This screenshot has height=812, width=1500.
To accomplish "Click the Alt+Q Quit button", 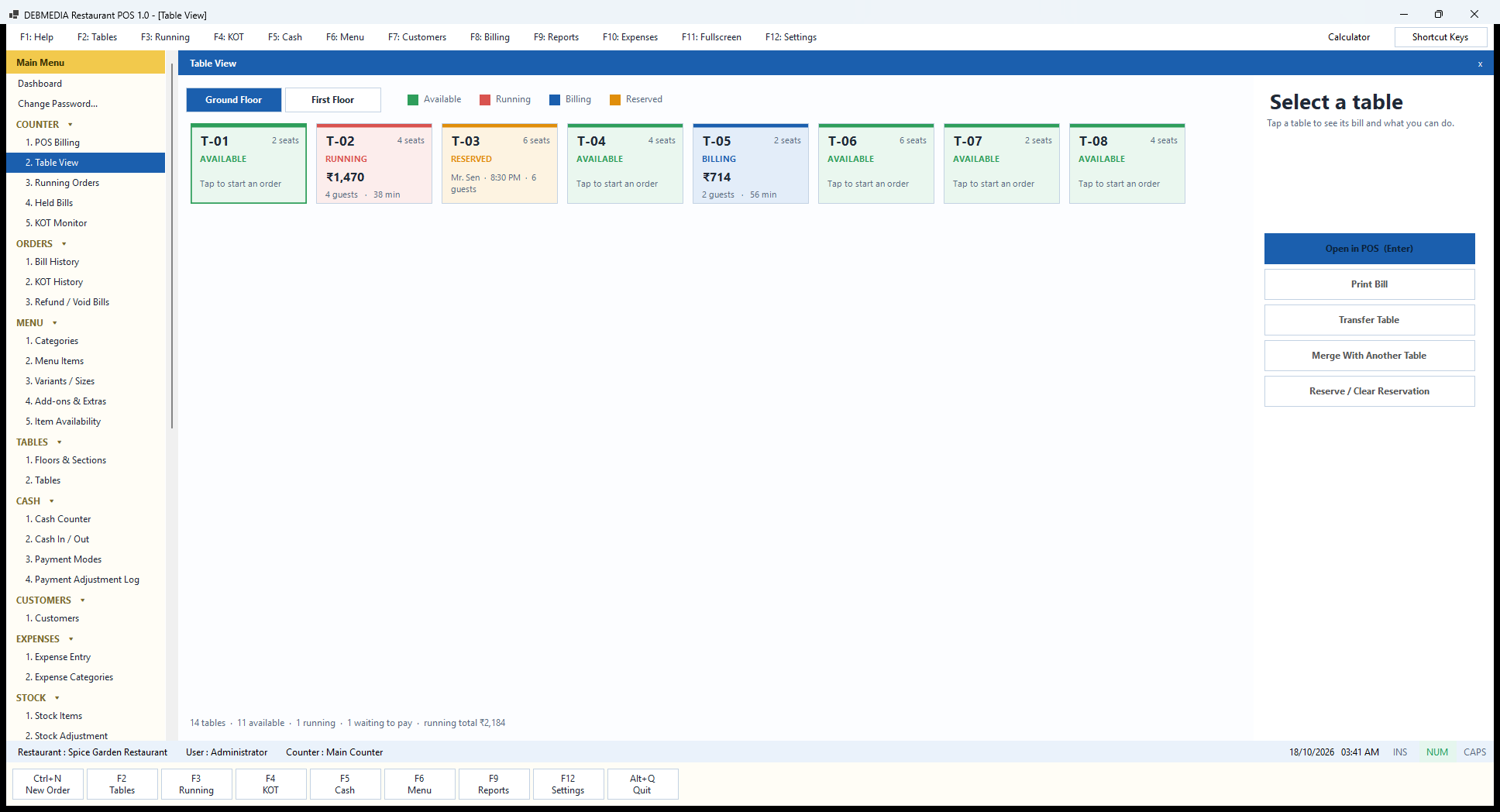I will click(642, 784).
